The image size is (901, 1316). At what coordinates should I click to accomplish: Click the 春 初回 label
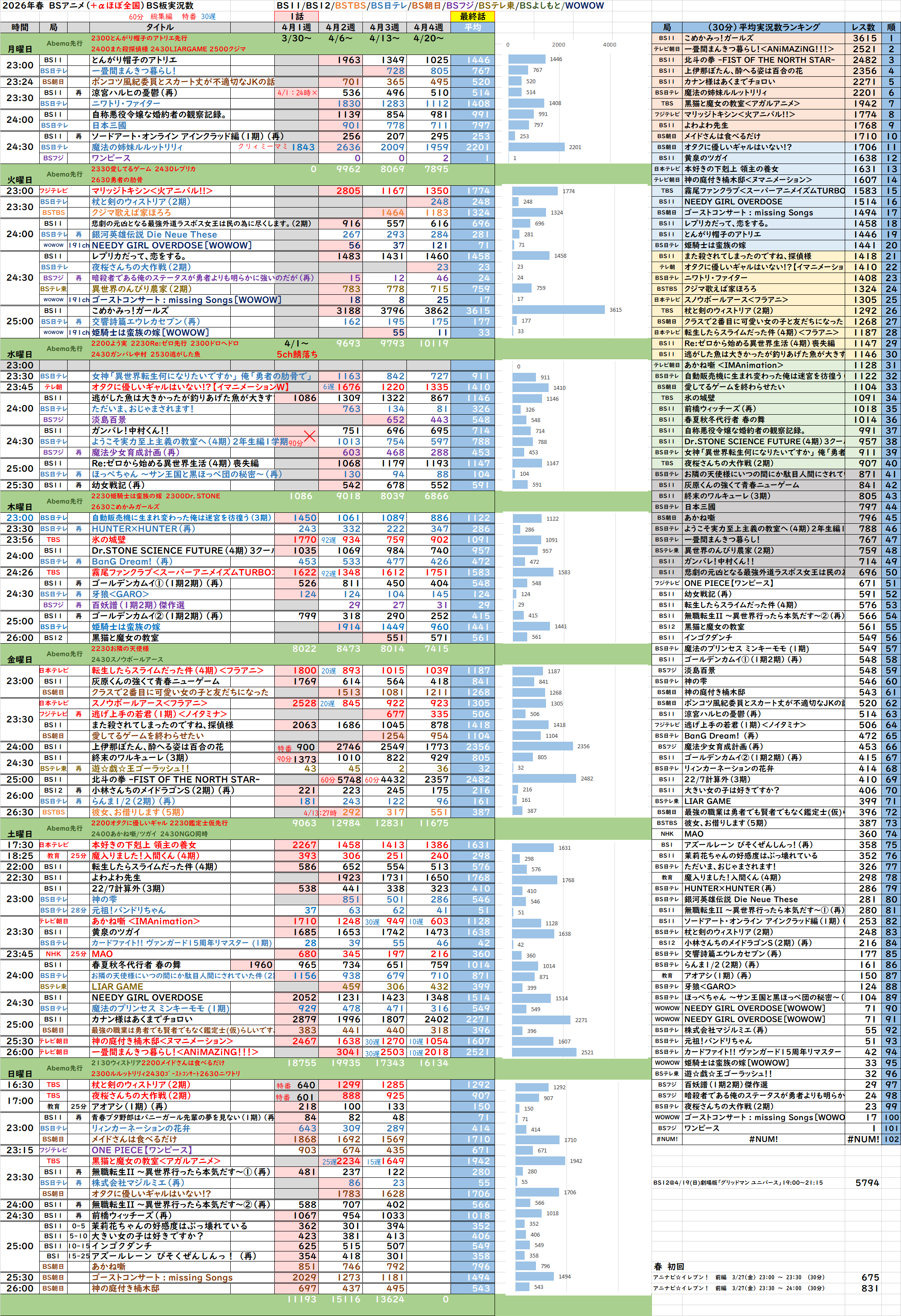click(x=669, y=1267)
